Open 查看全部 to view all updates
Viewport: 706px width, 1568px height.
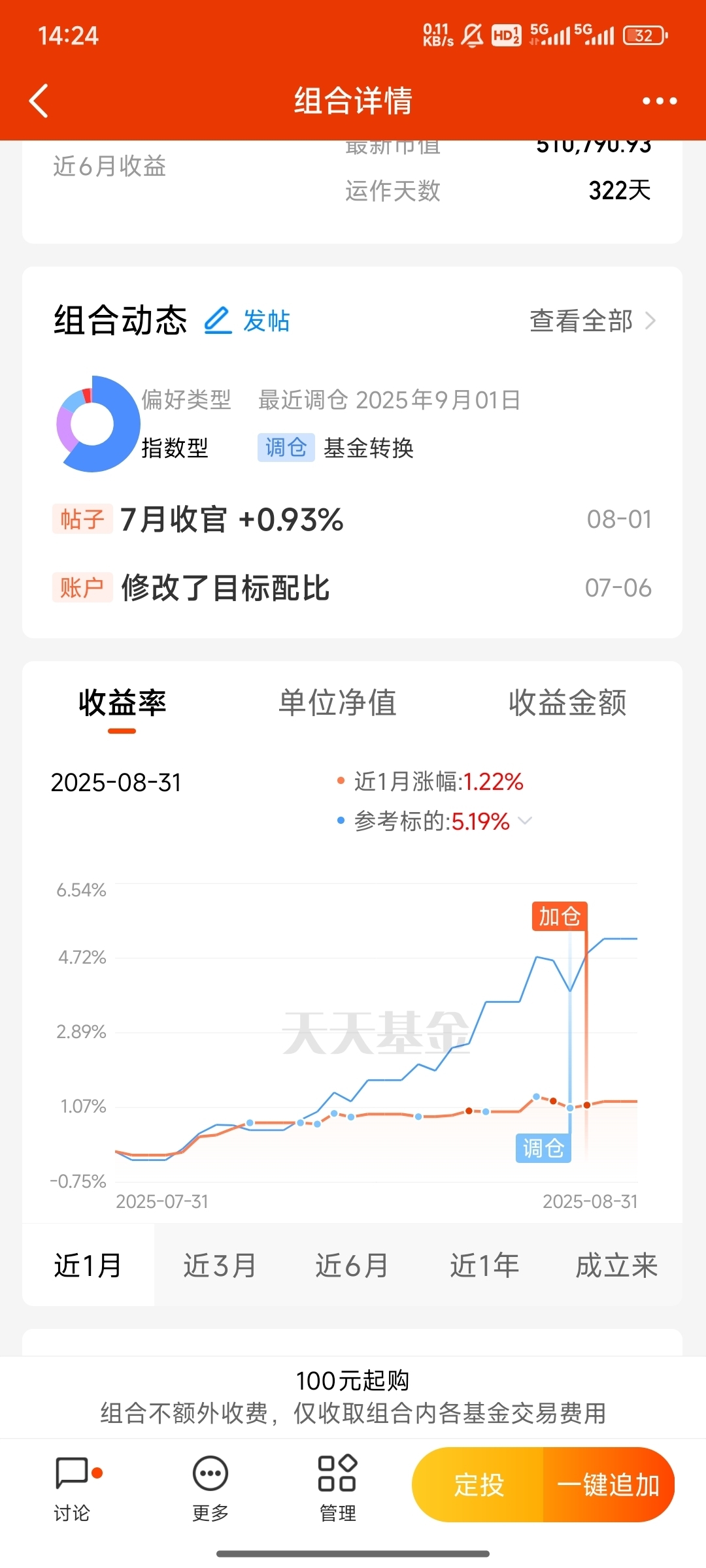coord(592,321)
